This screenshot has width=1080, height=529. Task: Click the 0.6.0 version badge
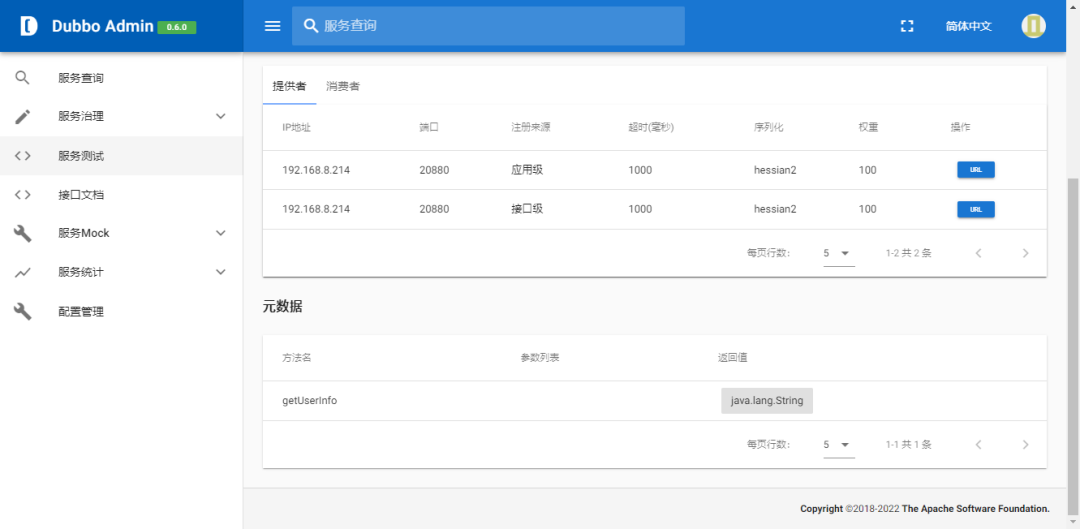(x=177, y=28)
